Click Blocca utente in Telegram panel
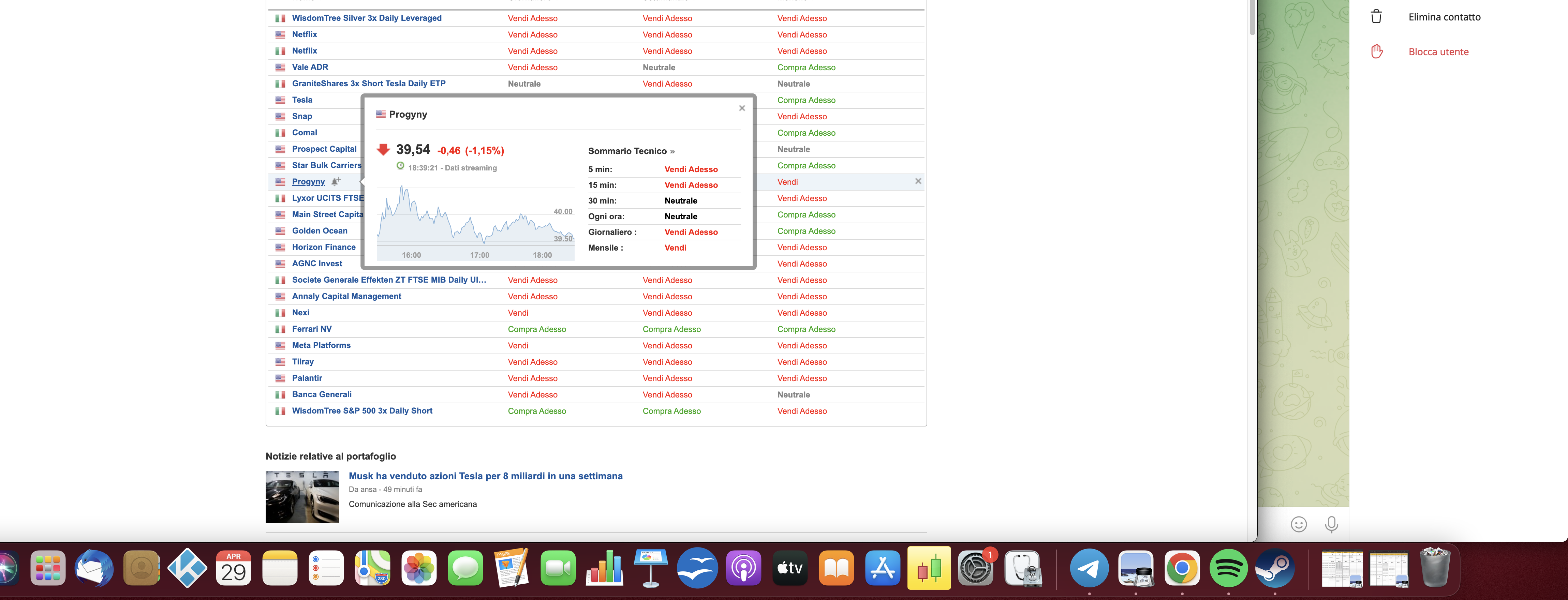1568x600 pixels. click(1438, 52)
